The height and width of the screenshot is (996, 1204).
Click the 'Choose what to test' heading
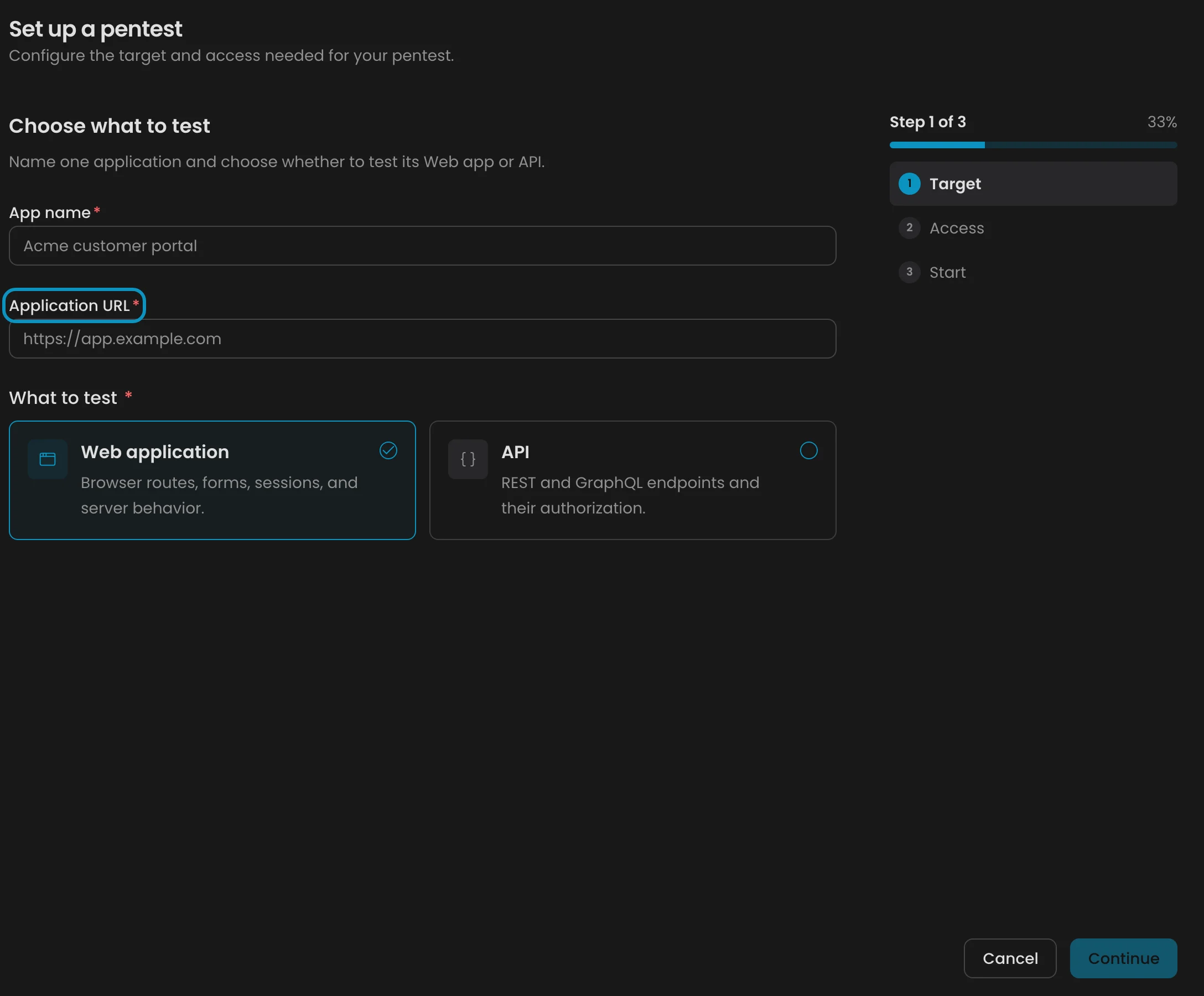(110, 126)
